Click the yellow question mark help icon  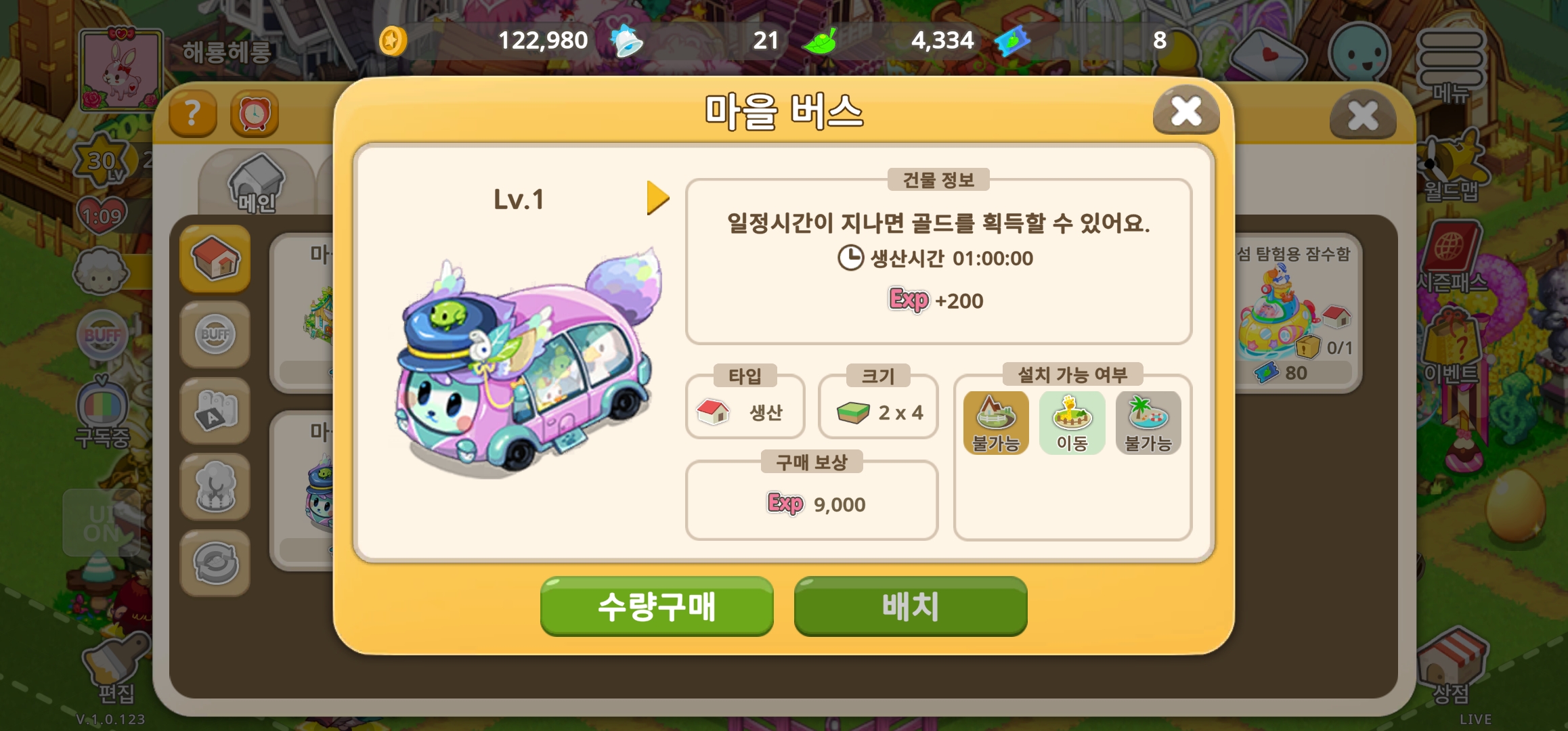(192, 114)
